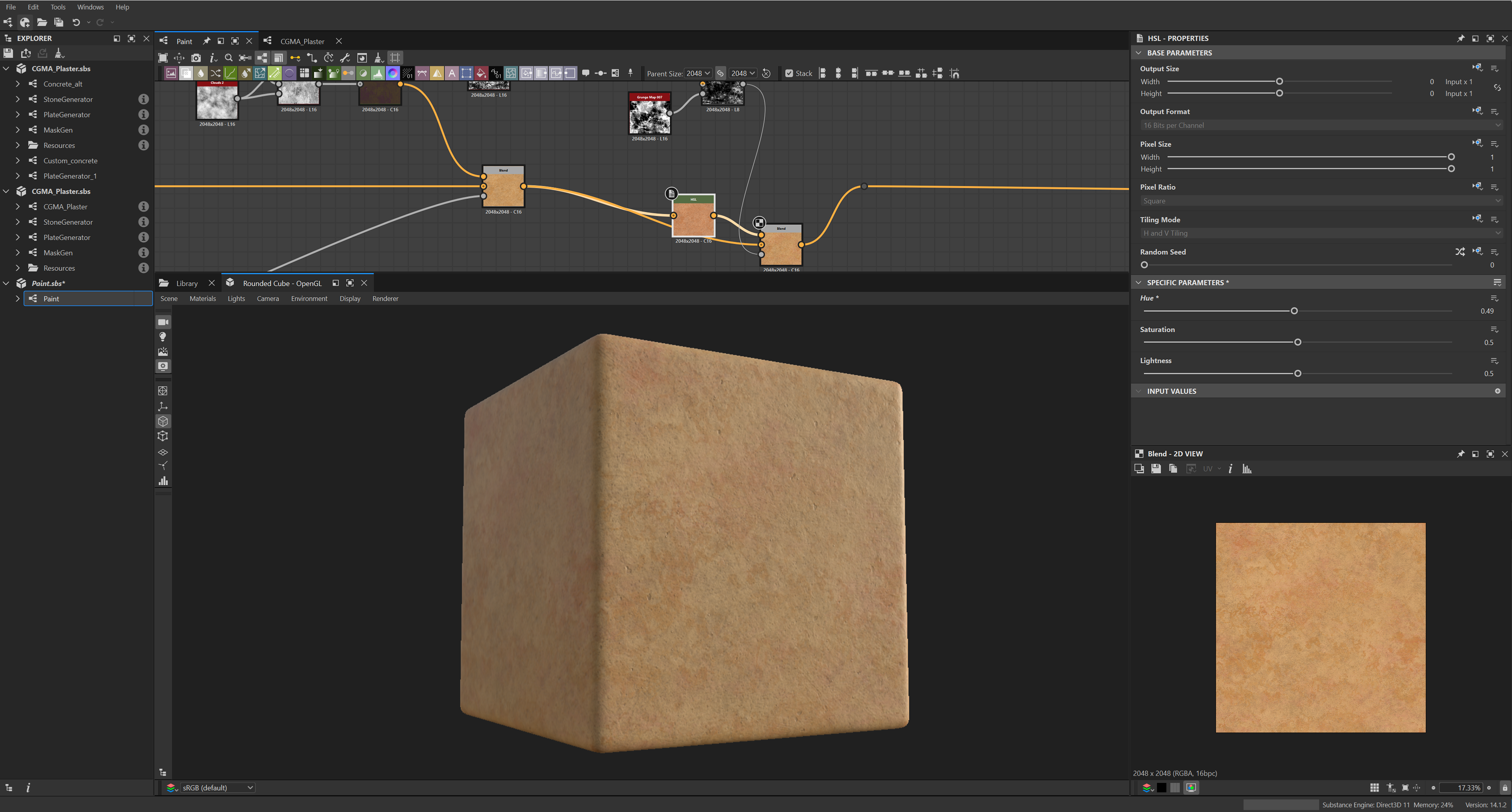This screenshot has height=812, width=1512.
Task: Click the camera icon in the 3D view sidebar
Action: coord(163,322)
